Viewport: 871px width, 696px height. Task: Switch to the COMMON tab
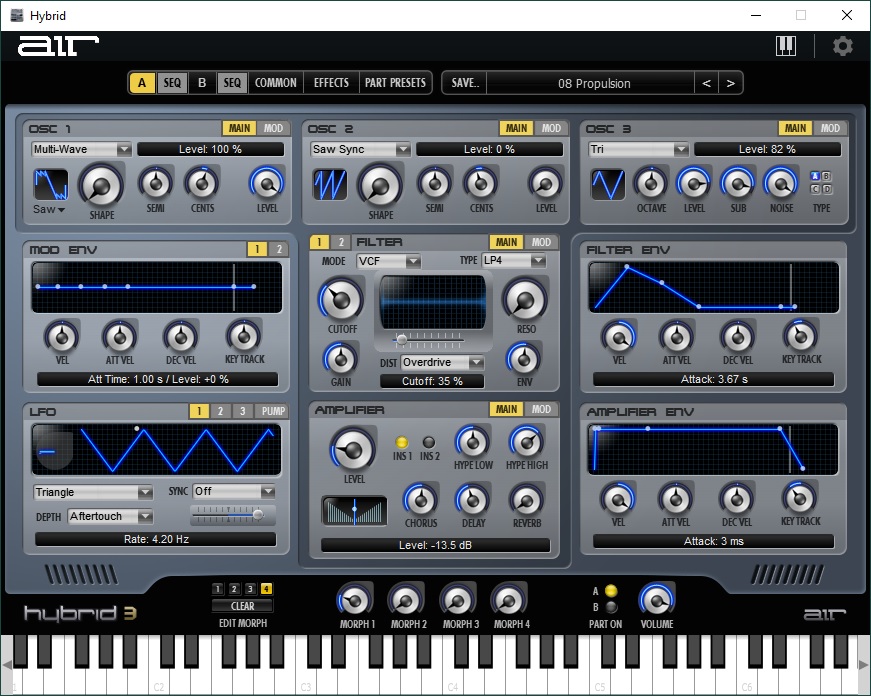pos(276,83)
